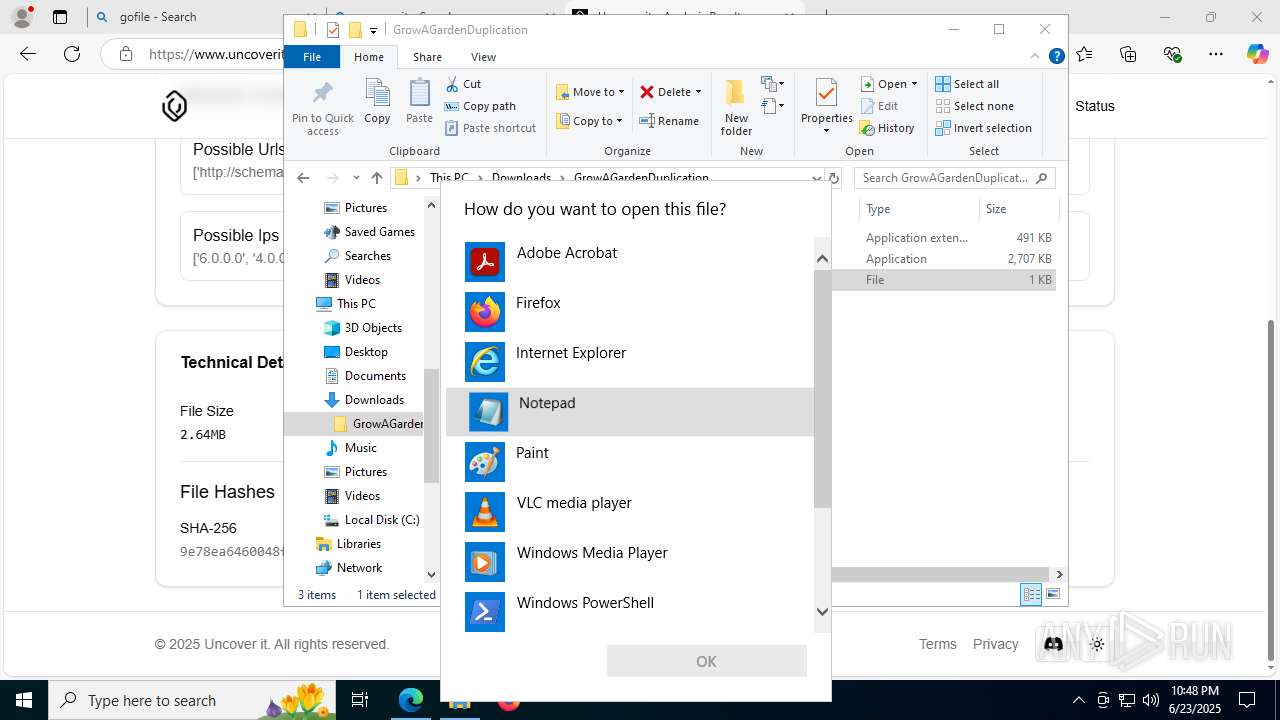Switch to the Home ribbon tab
Screen dimensions: 1280x720
coord(368,57)
